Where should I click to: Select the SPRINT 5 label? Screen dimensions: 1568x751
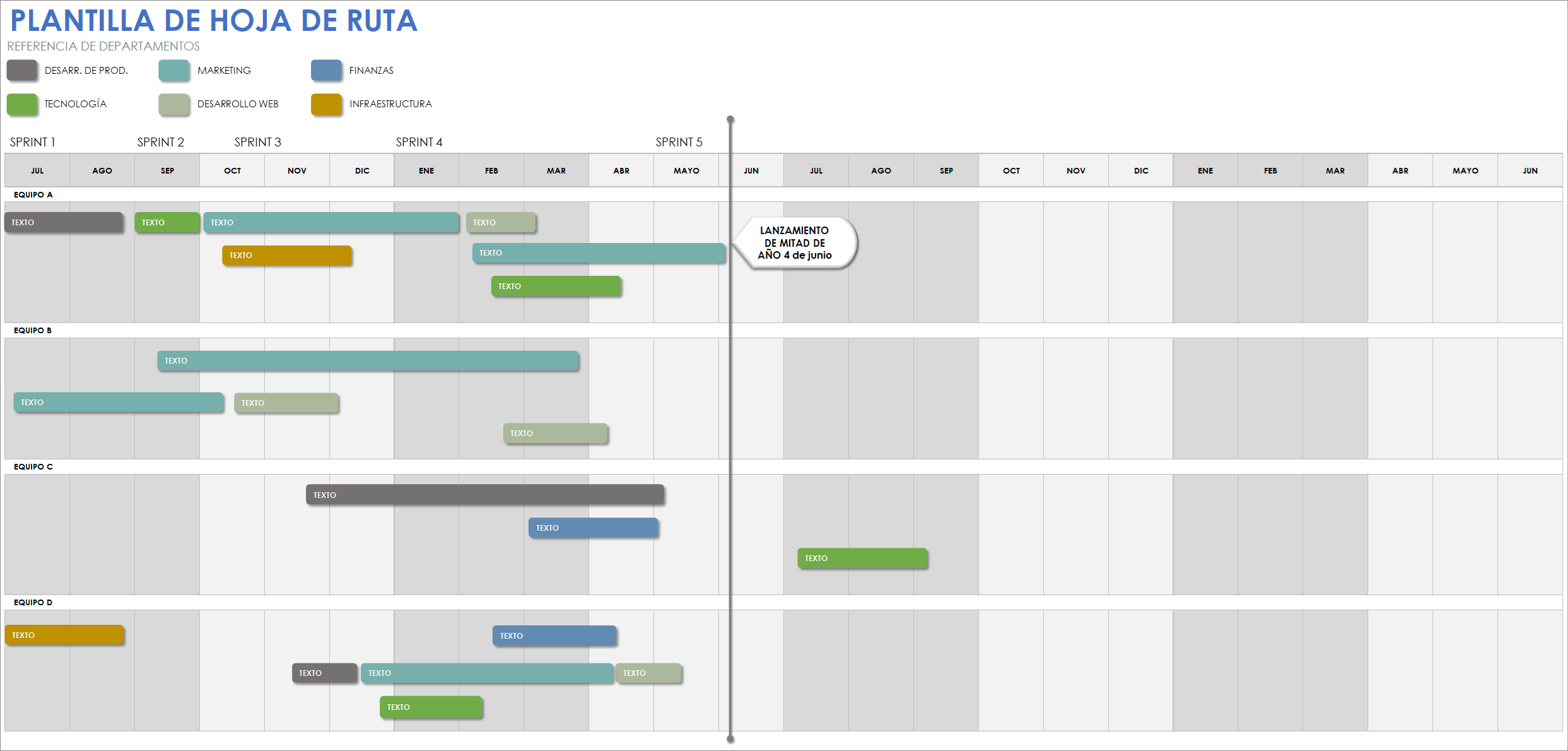[x=679, y=142]
